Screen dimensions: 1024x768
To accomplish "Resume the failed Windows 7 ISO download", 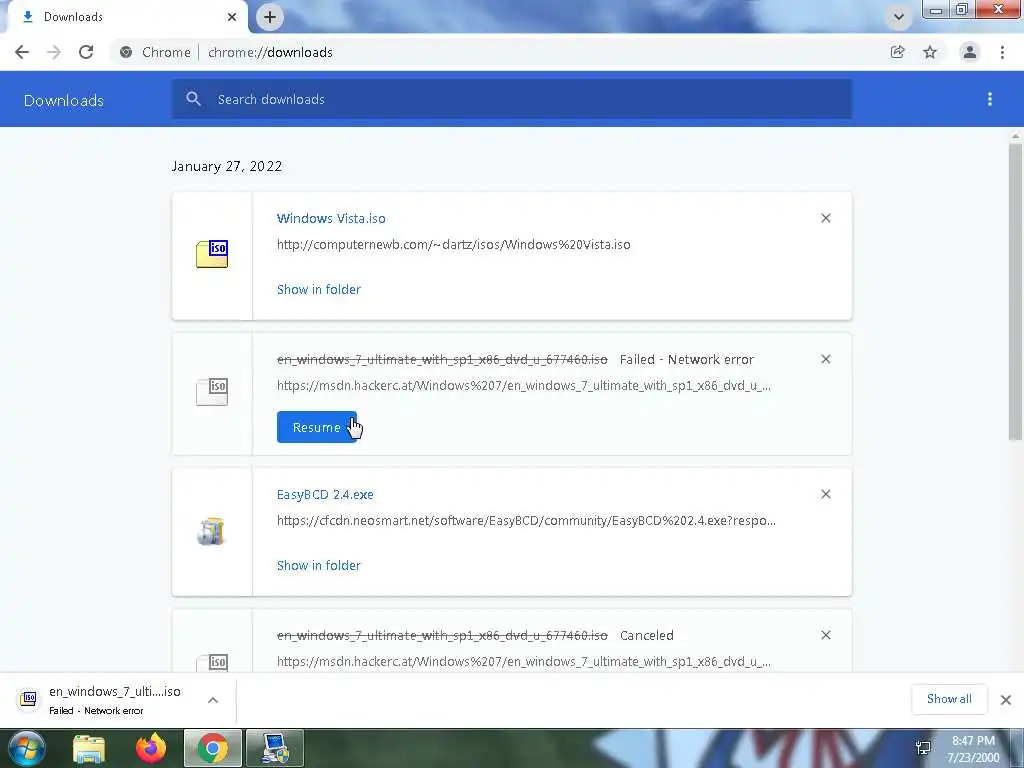I will [x=317, y=427].
